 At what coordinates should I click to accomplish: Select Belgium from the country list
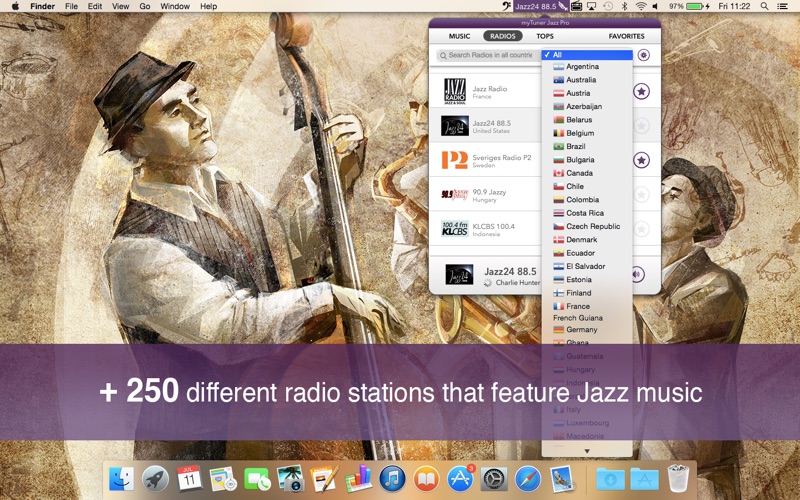click(587, 133)
